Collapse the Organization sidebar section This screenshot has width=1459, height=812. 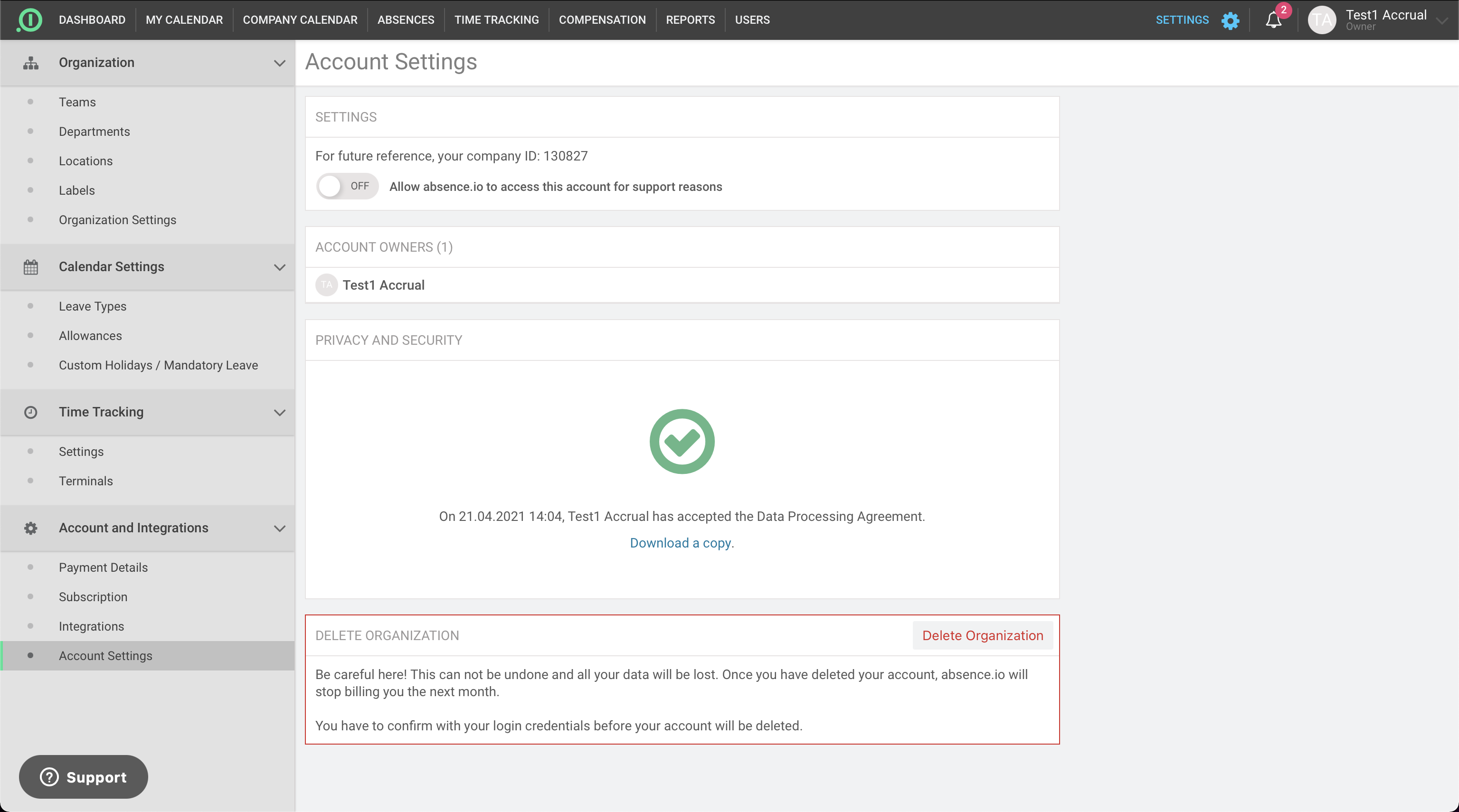[x=280, y=63]
